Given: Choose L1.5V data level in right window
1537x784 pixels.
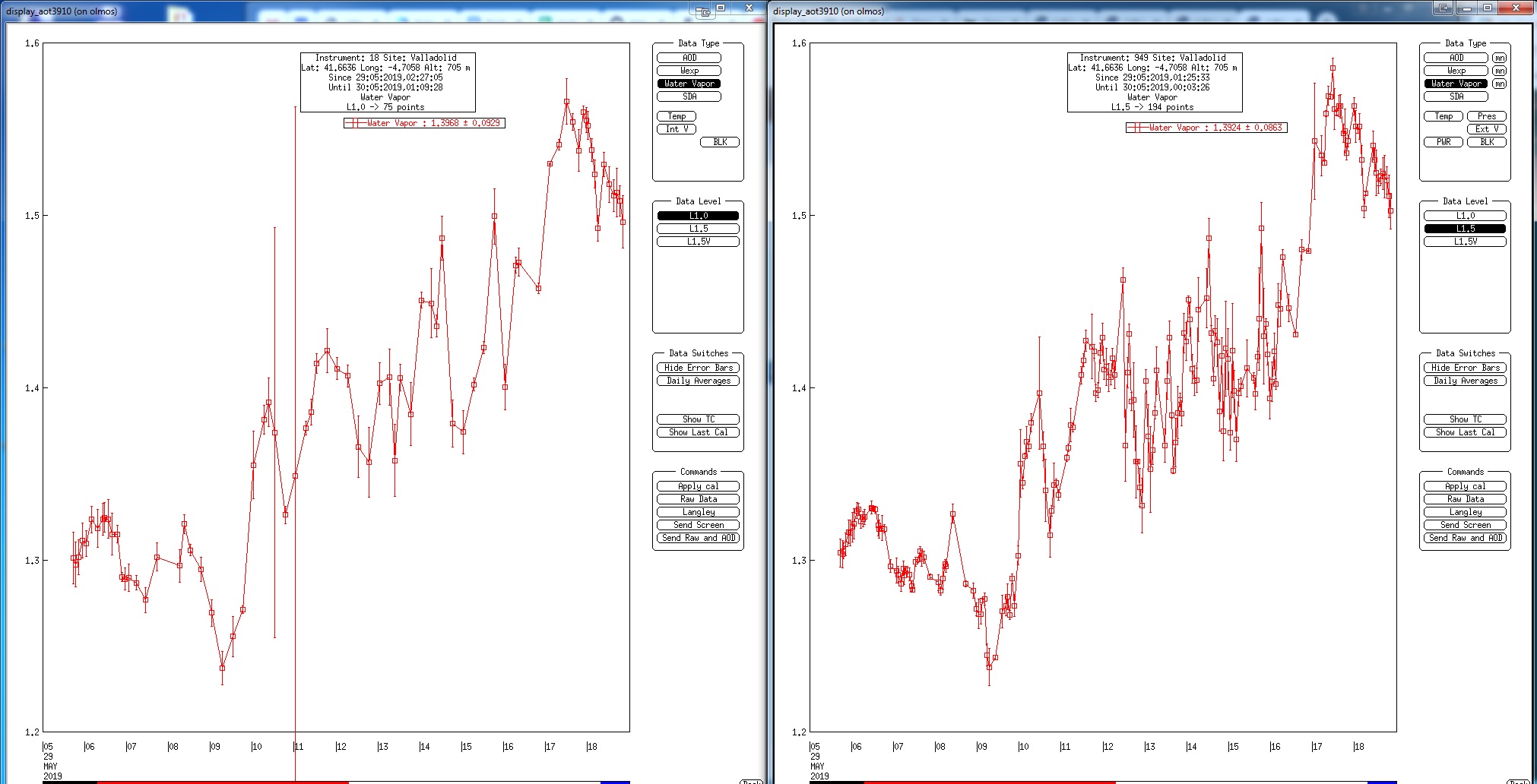Looking at the screenshot, I should coord(1465,242).
